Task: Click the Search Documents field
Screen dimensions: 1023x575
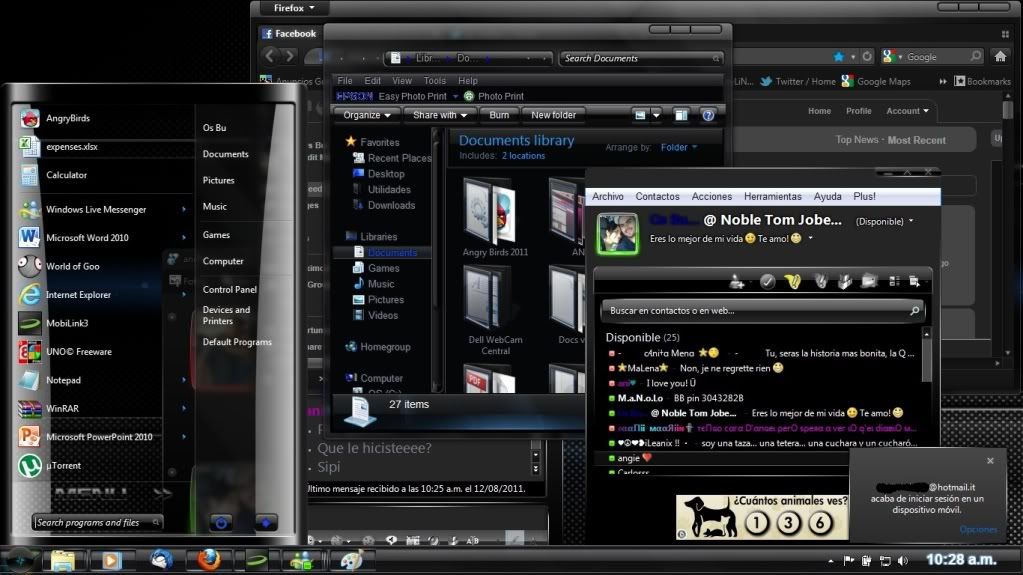Action: [x=642, y=58]
